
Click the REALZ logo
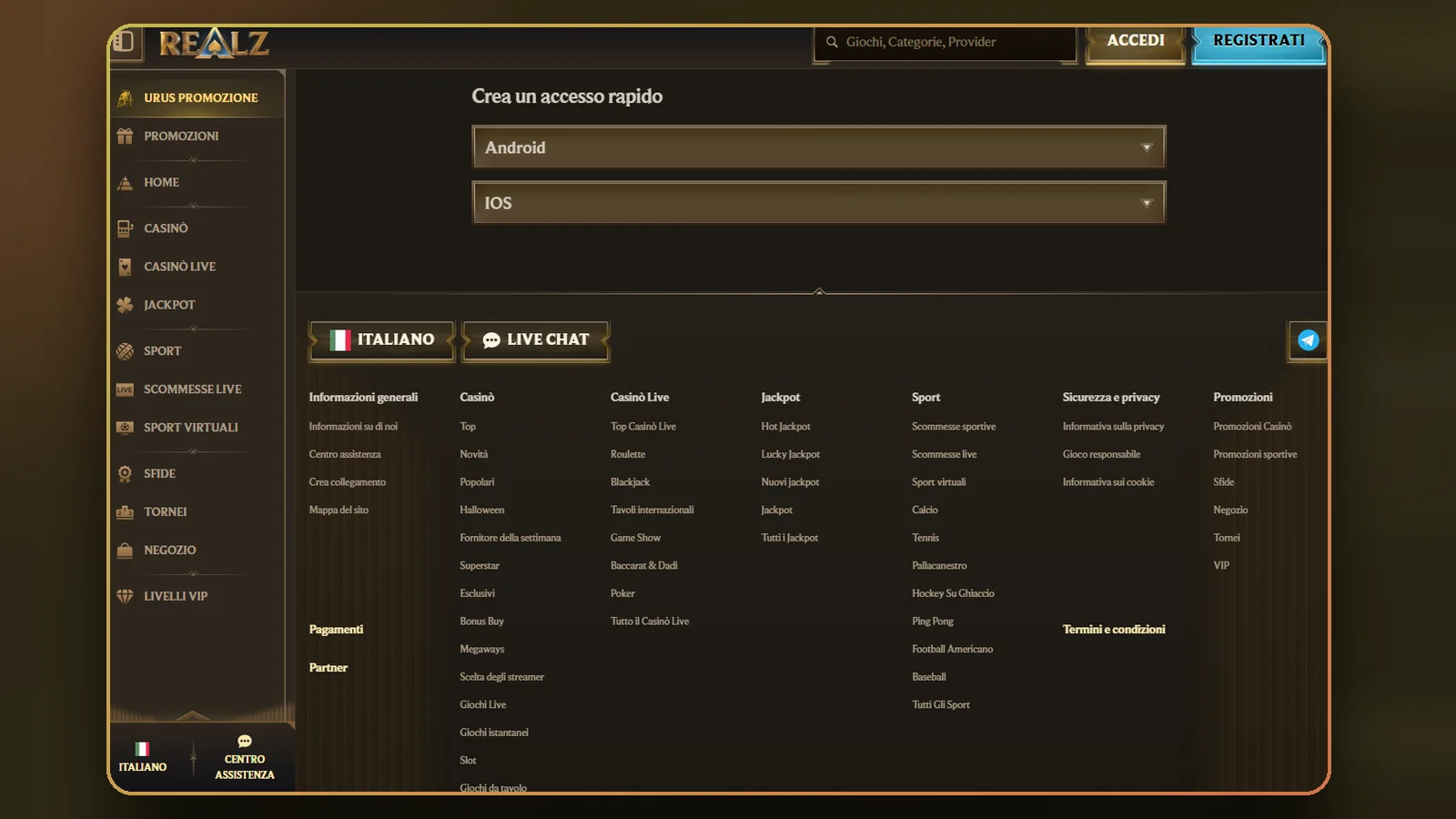click(214, 43)
